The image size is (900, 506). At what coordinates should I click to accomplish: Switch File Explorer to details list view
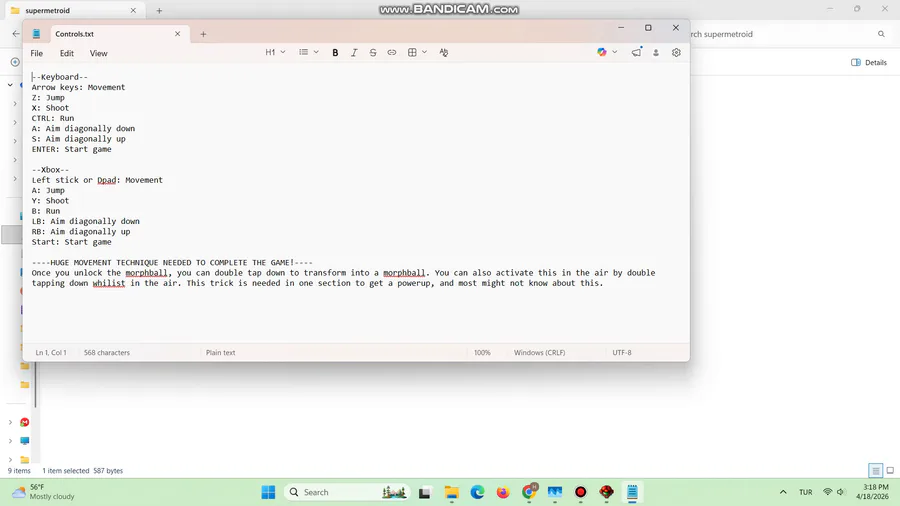point(875,470)
